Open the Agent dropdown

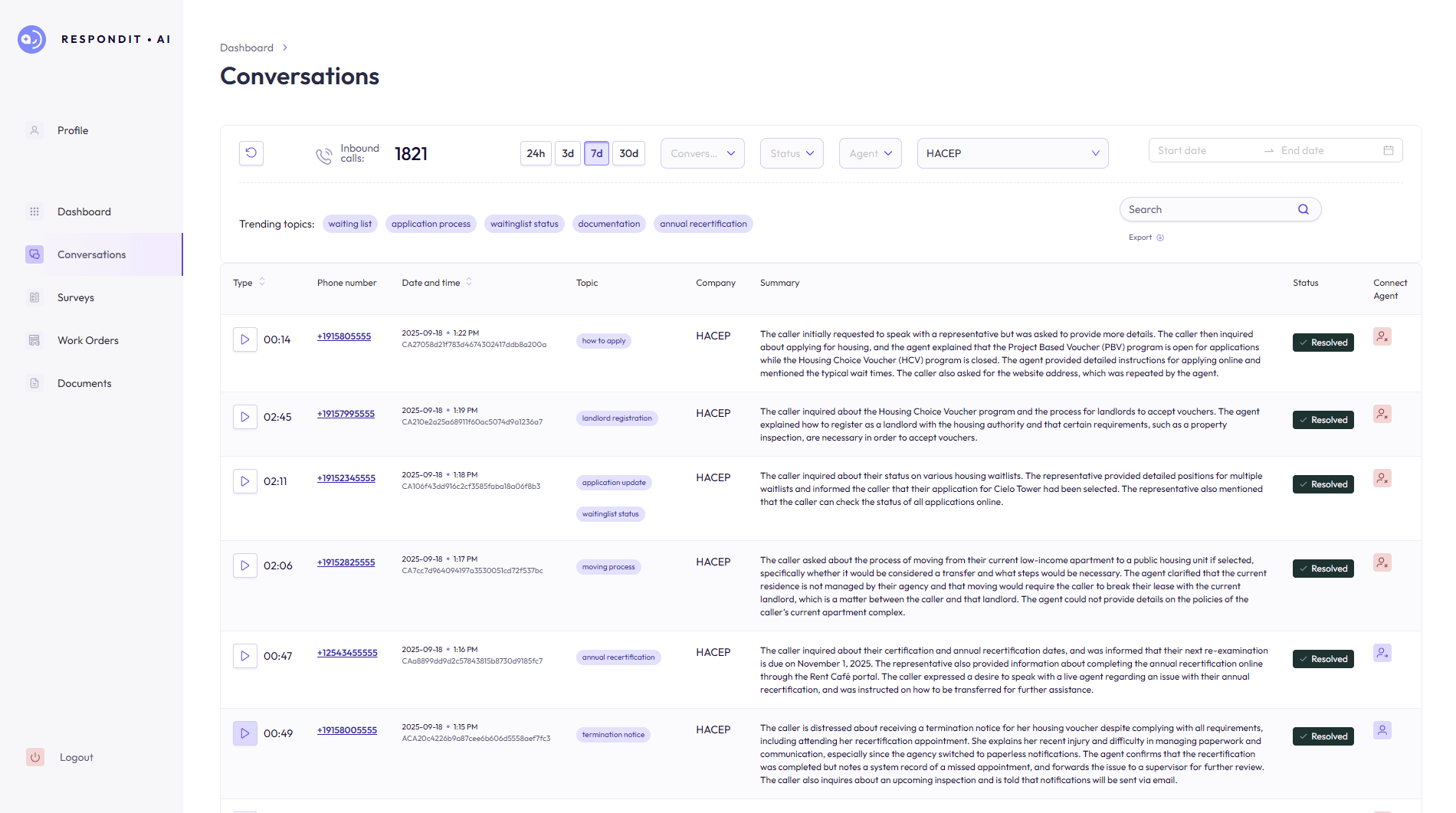pyautogui.click(x=870, y=153)
